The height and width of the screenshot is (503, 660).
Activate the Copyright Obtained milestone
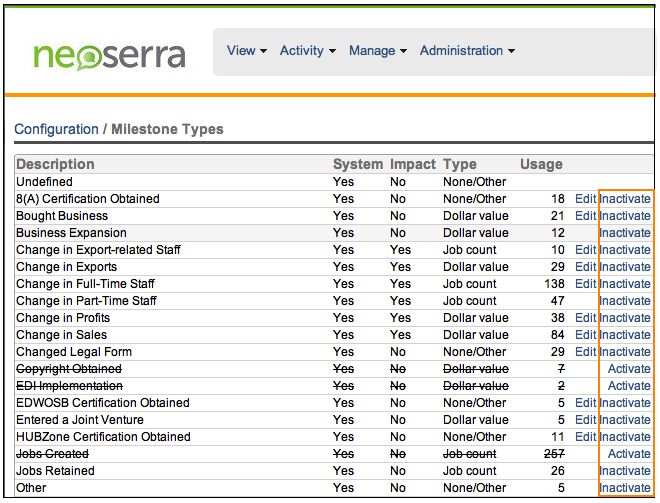(629, 369)
